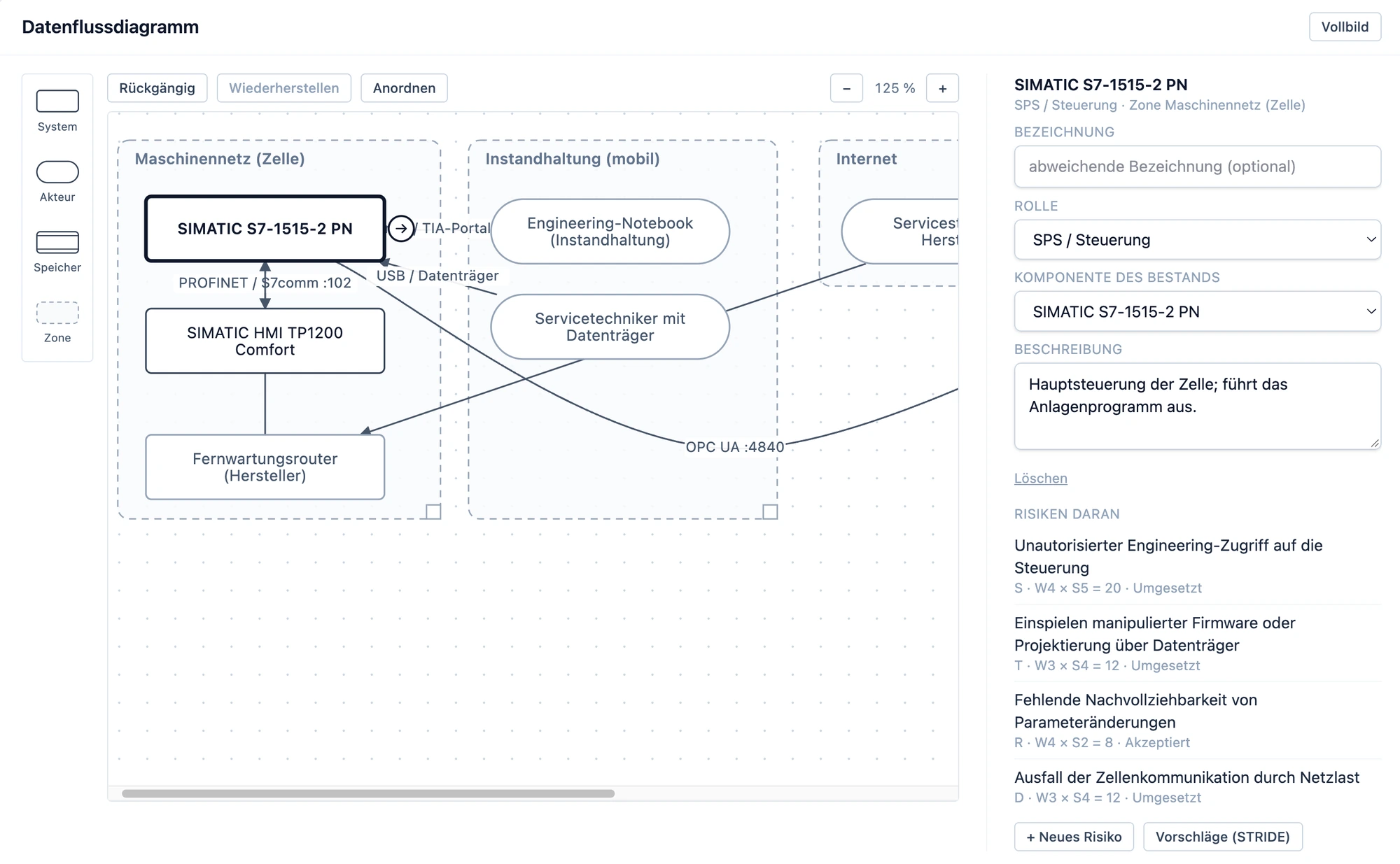The width and height of the screenshot is (1400, 864).
Task: Select the Zone shape in palette
Action: (57, 323)
